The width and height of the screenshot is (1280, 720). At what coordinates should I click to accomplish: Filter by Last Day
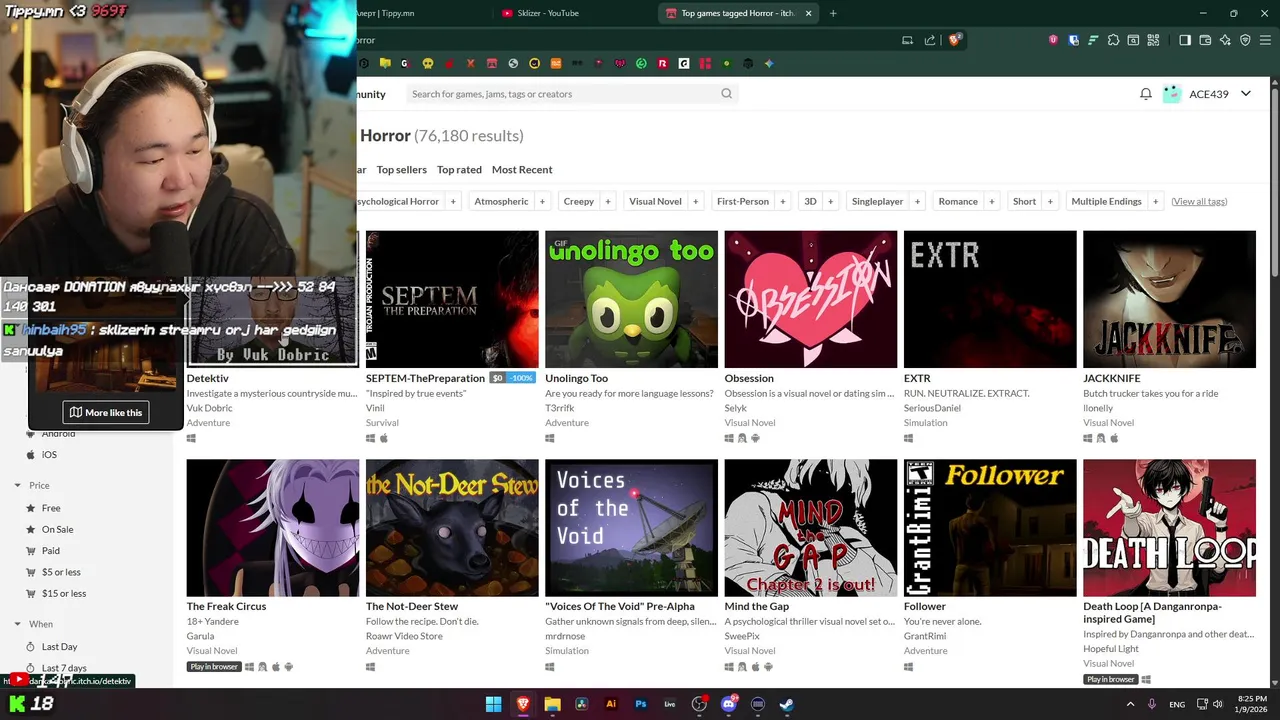(x=59, y=647)
